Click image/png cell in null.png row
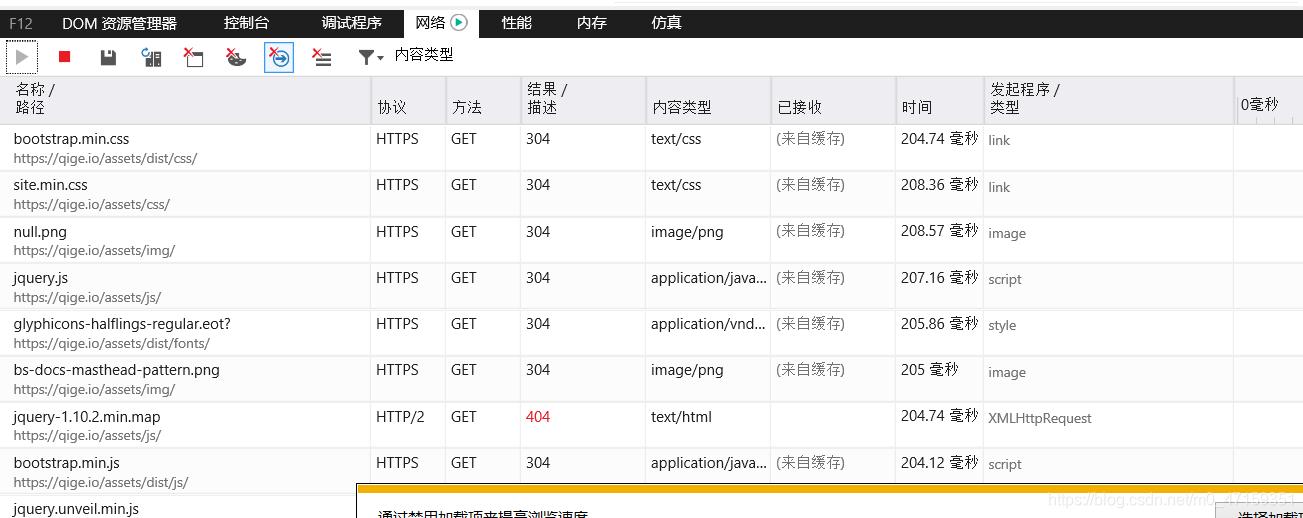Screen dimensions: 1303x518 coord(687,231)
